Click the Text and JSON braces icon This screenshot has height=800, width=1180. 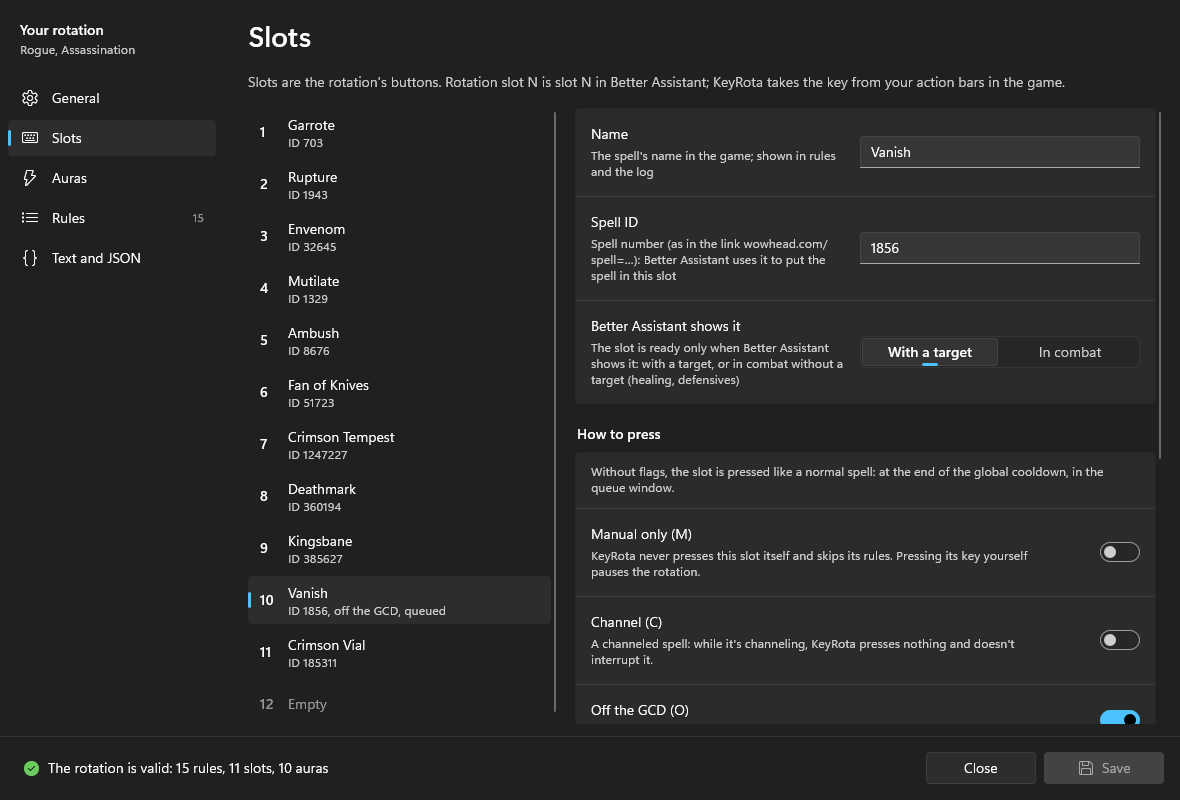pyautogui.click(x=30, y=258)
